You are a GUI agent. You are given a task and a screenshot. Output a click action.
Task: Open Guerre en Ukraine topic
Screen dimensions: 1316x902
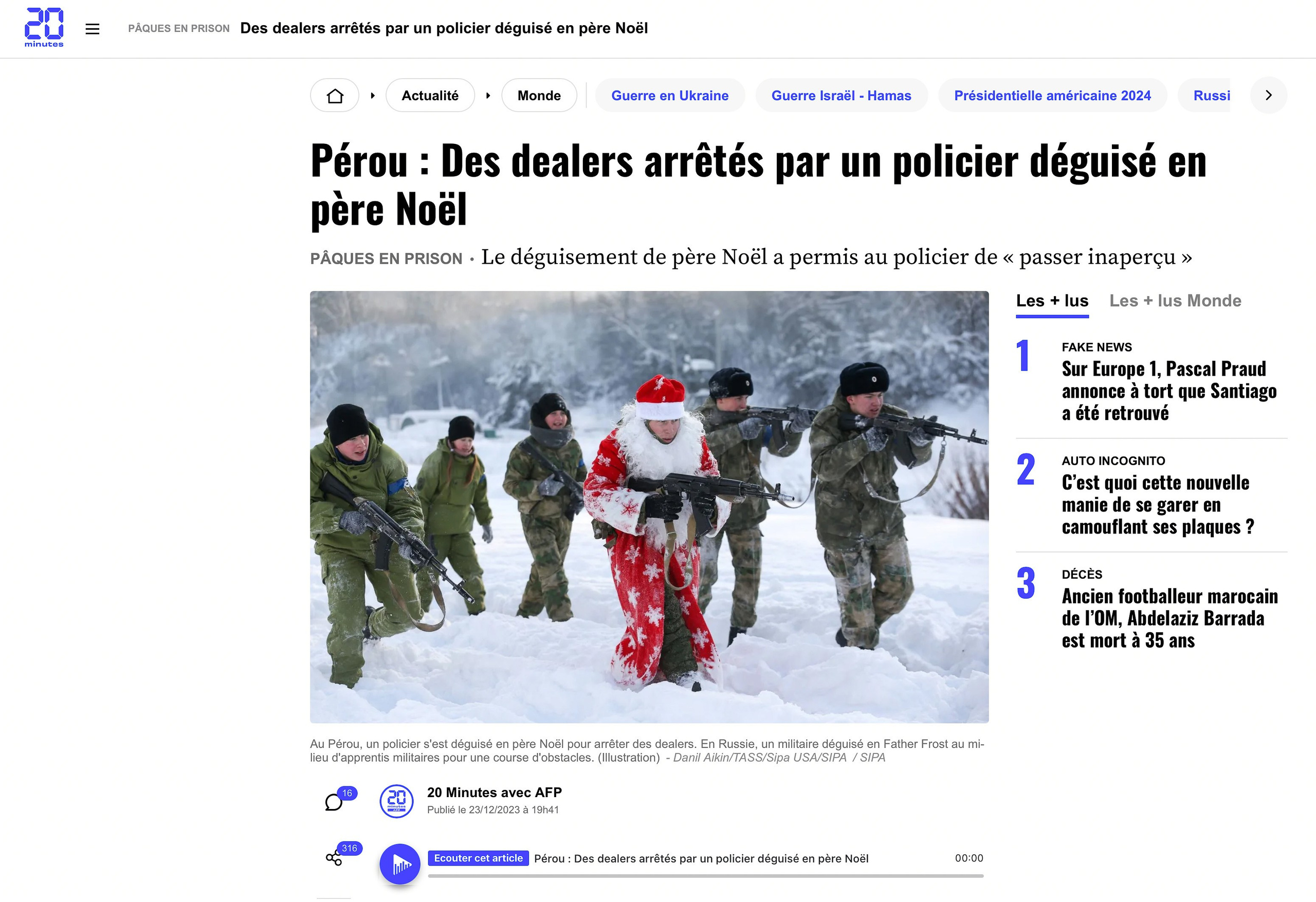tap(670, 96)
